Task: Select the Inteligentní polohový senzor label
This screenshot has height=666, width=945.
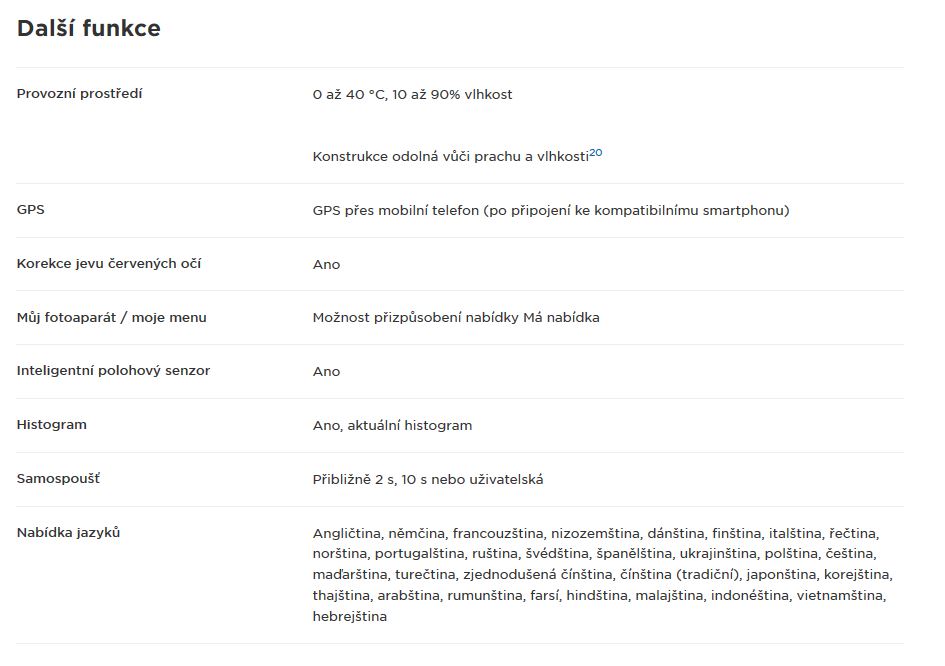Action: 113,370
